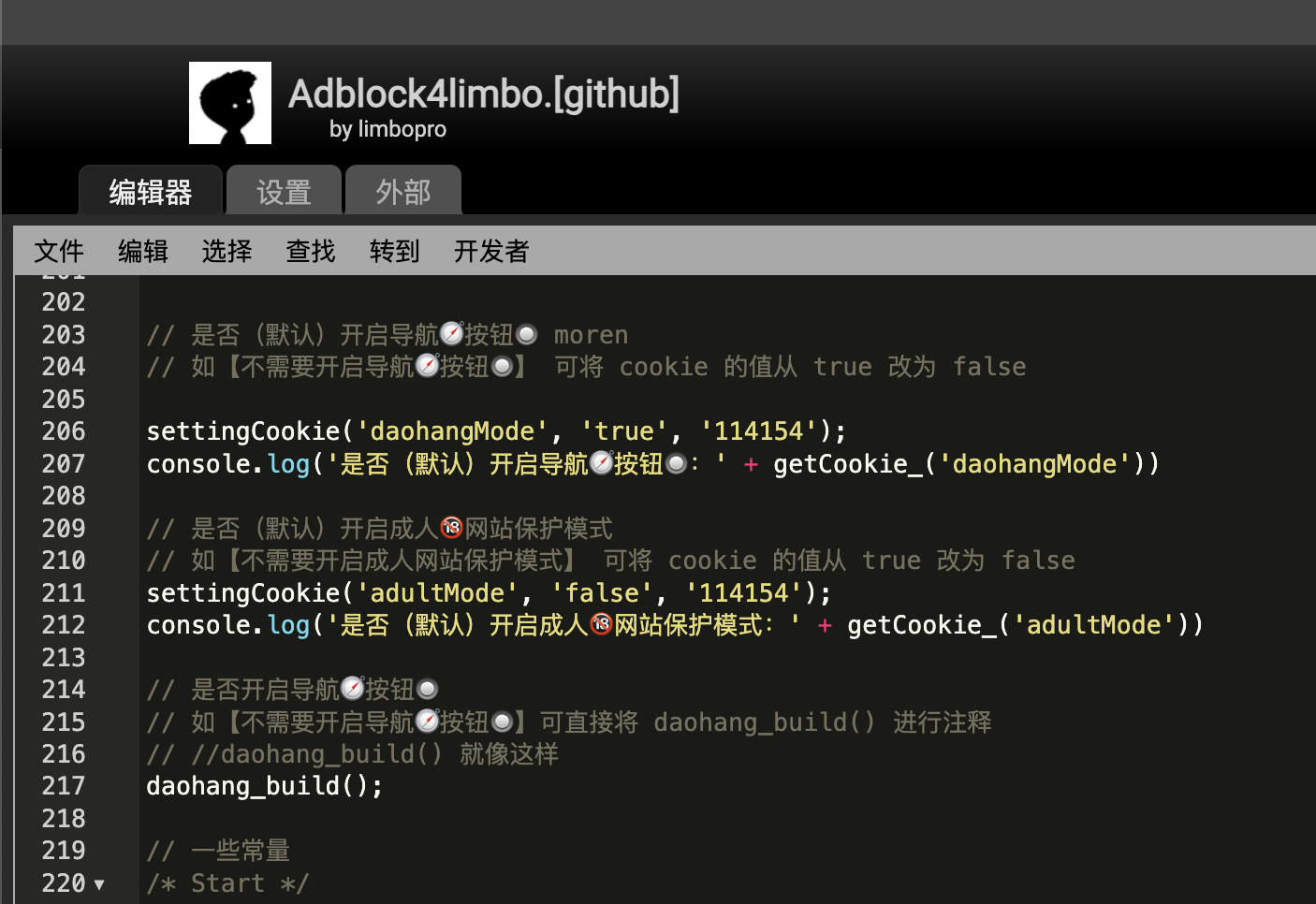Image resolution: width=1316 pixels, height=904 pixels.
Task: Open the 编辑 menu
Action: pos(143,251)
